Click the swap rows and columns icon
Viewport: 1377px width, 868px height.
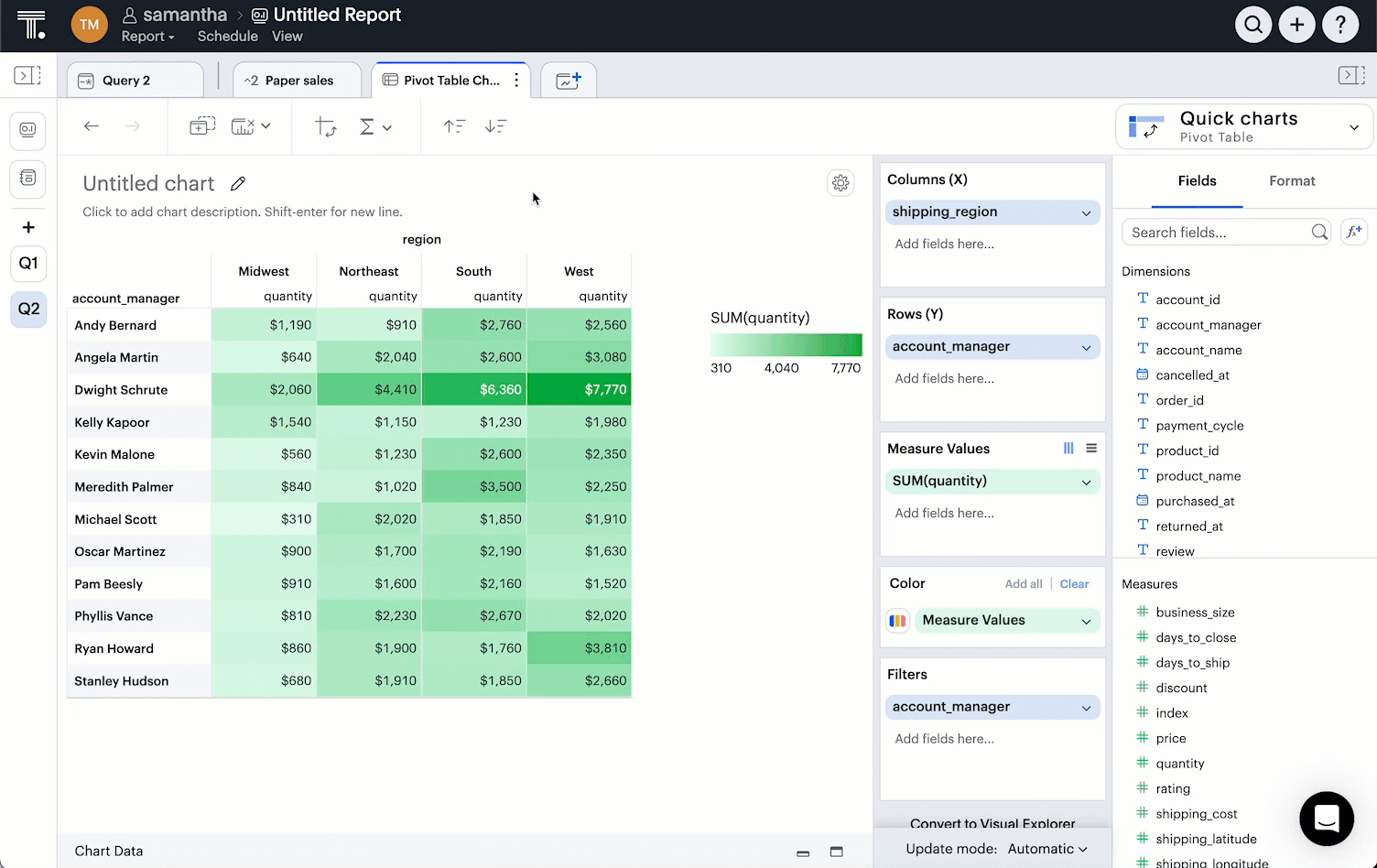325,126
